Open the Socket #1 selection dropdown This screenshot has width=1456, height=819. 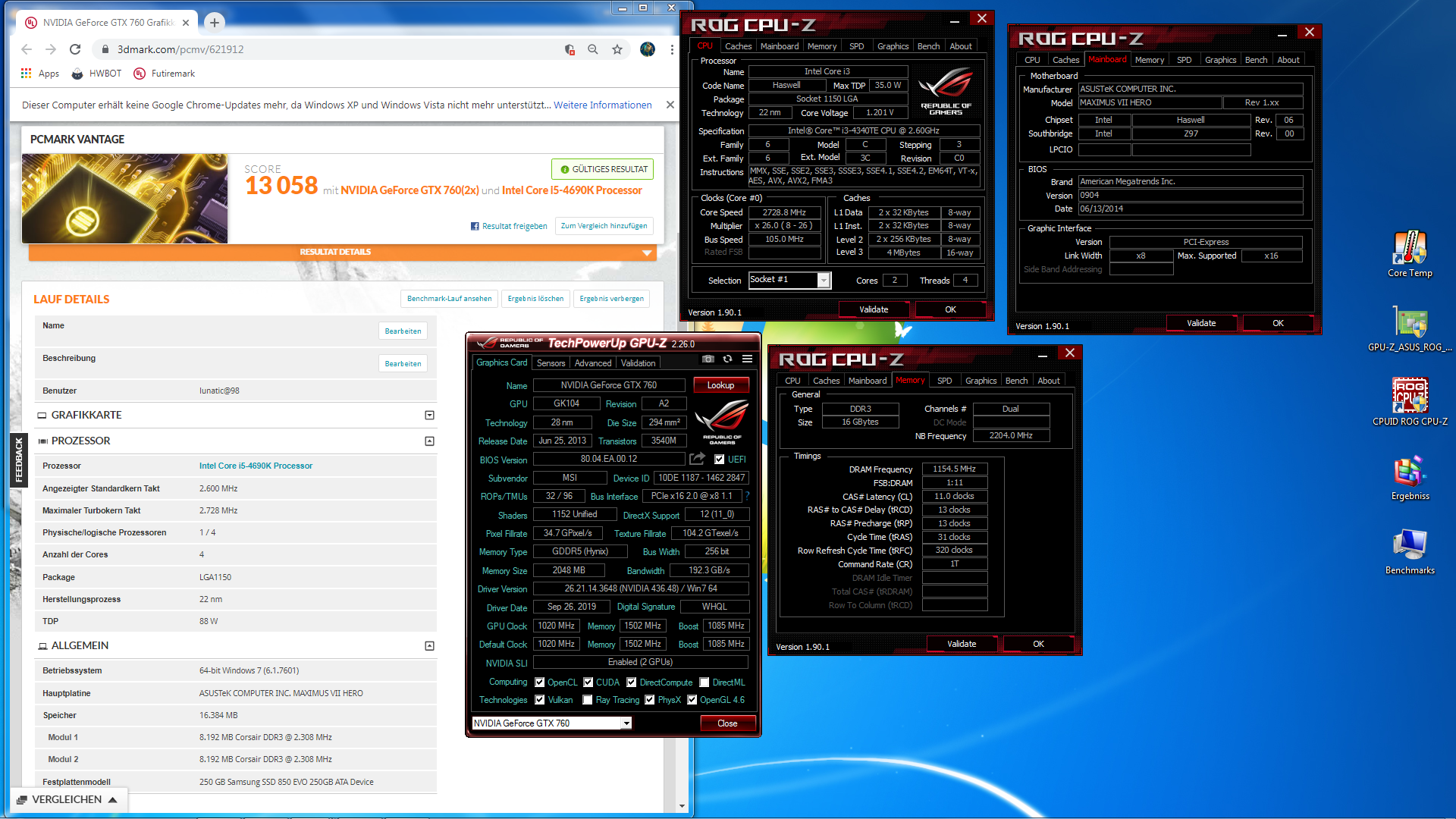pos(789,280)
